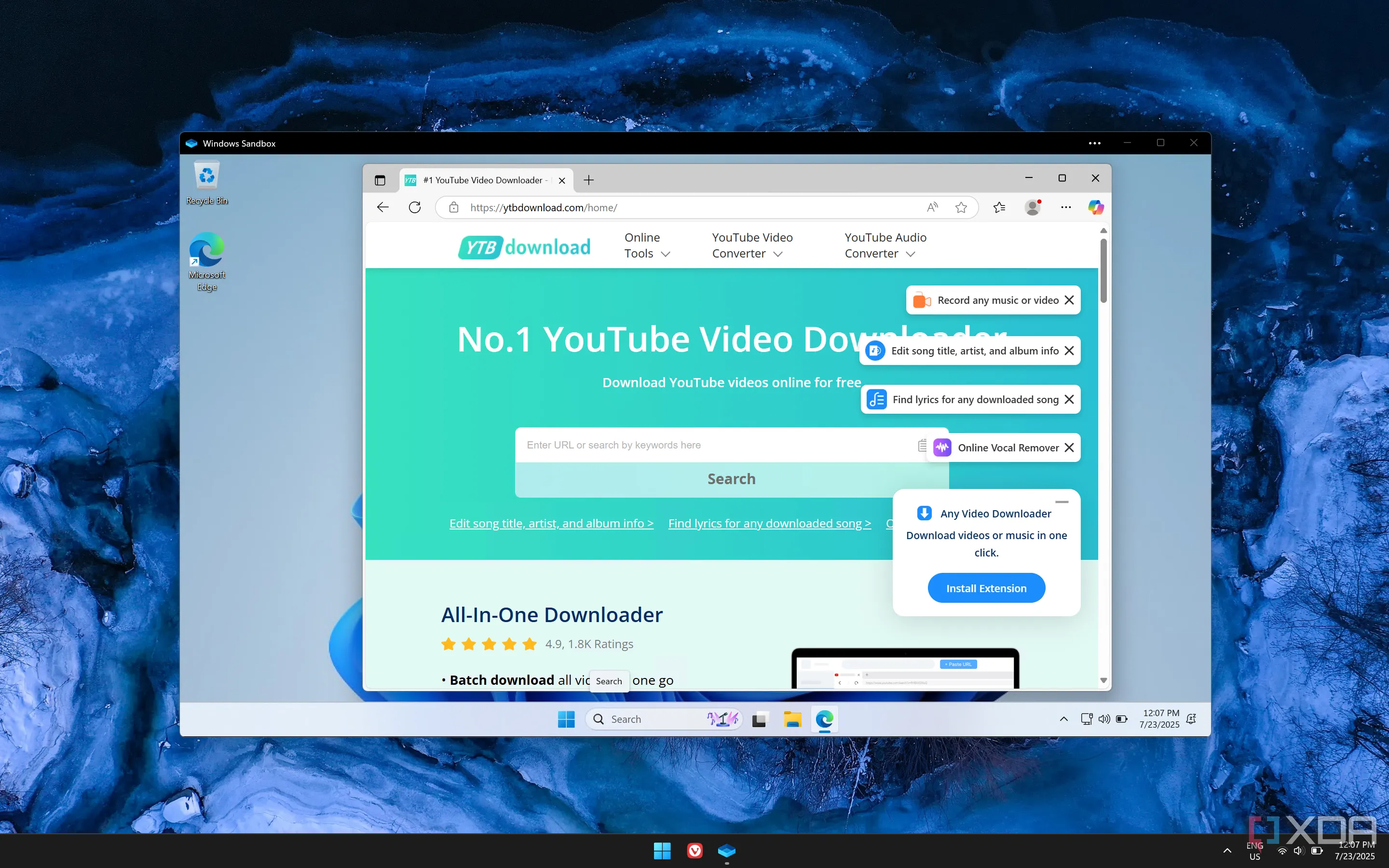Image resolution: width=1389 pixels, height=868 pixels.
Task: Open File Explorer in Sandbox taskbar
Action: pyautogui.click(x=792, y=719)
